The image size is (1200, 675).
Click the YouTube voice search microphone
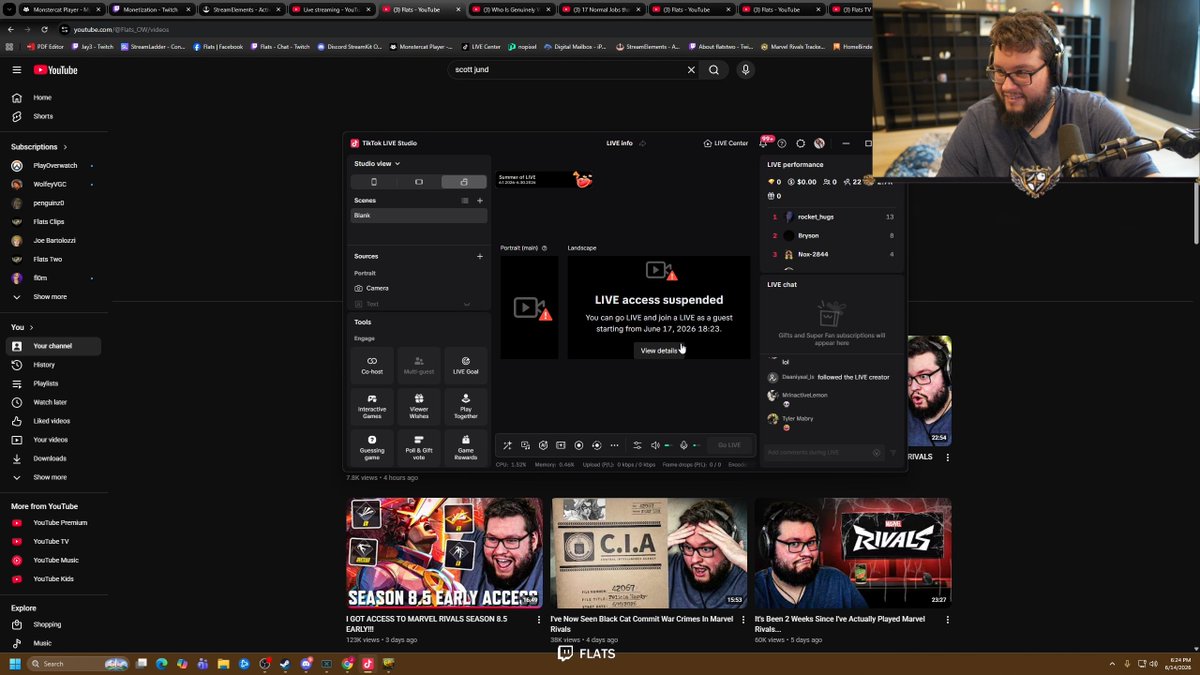tap(745, 70)
